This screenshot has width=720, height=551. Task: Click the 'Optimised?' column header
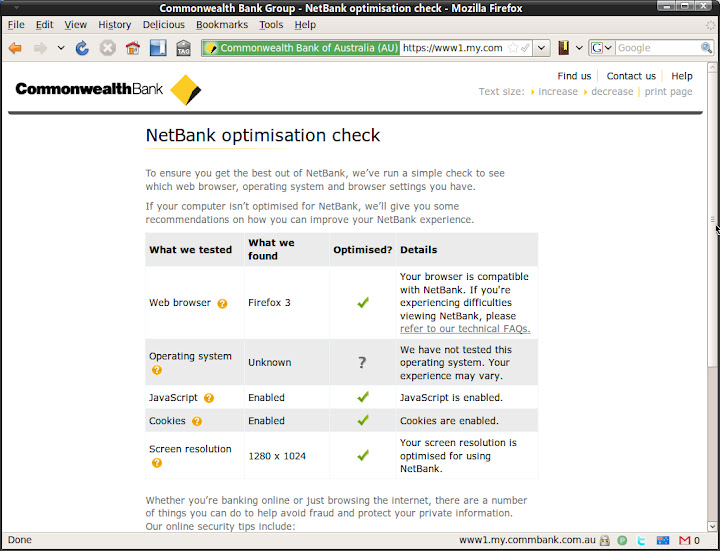tap(362, 250)
